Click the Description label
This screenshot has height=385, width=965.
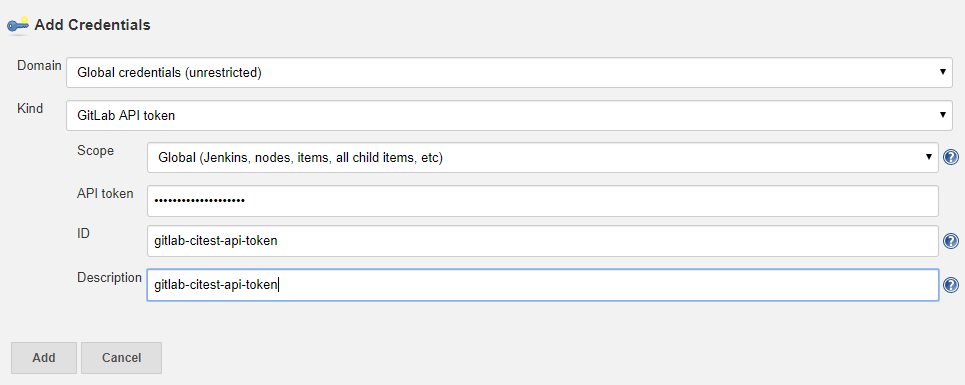tap(110, 277)
